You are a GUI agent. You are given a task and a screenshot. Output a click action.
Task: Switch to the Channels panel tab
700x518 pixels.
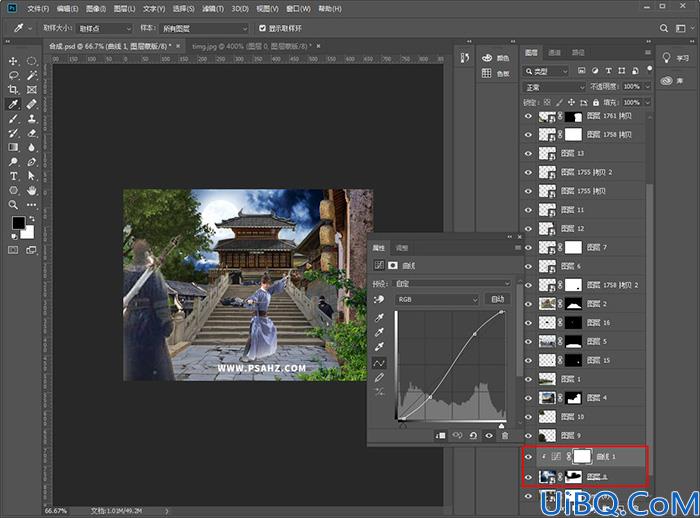[x=554, y=53]
